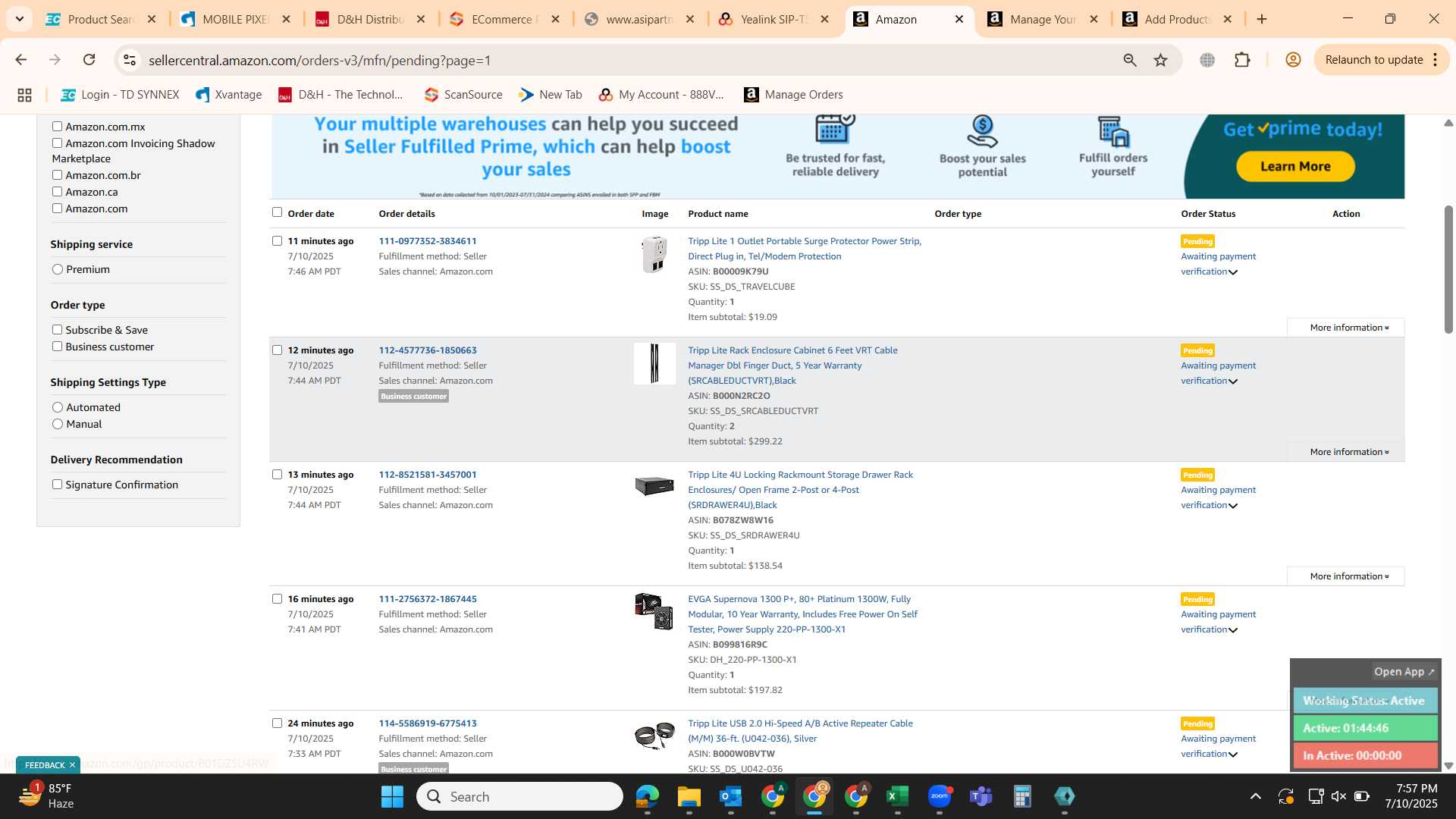Check the Amazon.com.br marketplace checkbox
Viewport: 1456px width, 819px height.
pyautogui.click(x=57, y=175)
